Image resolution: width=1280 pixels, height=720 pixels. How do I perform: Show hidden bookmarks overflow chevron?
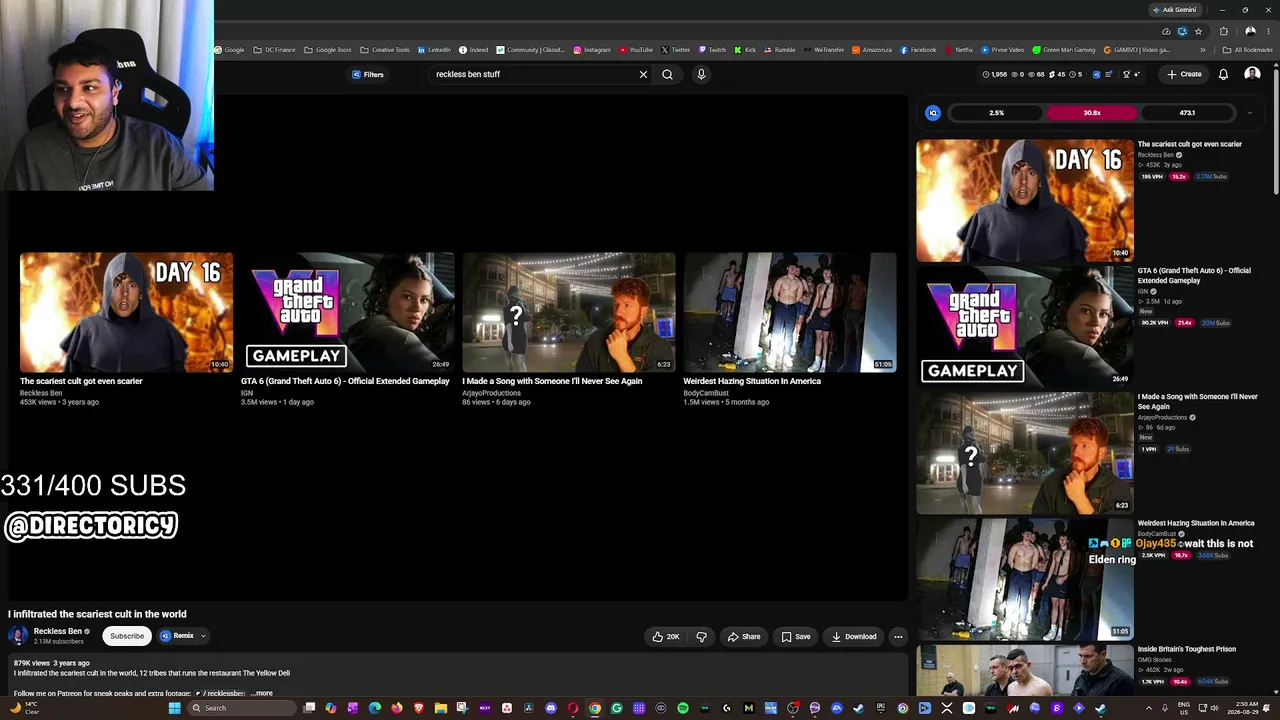point(1203,50)
